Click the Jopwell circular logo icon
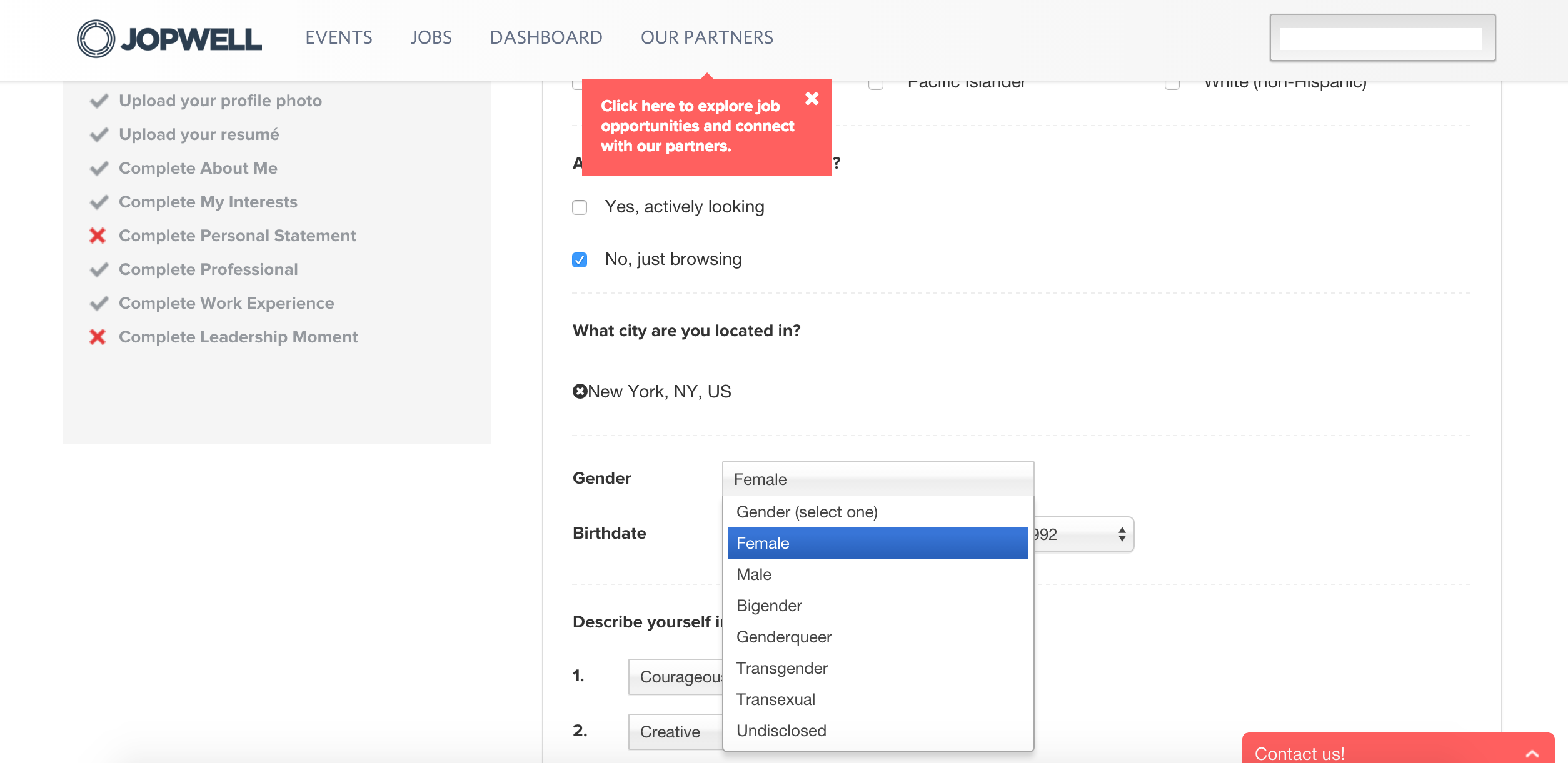The image size is (1568, 763). pos(96,39)
